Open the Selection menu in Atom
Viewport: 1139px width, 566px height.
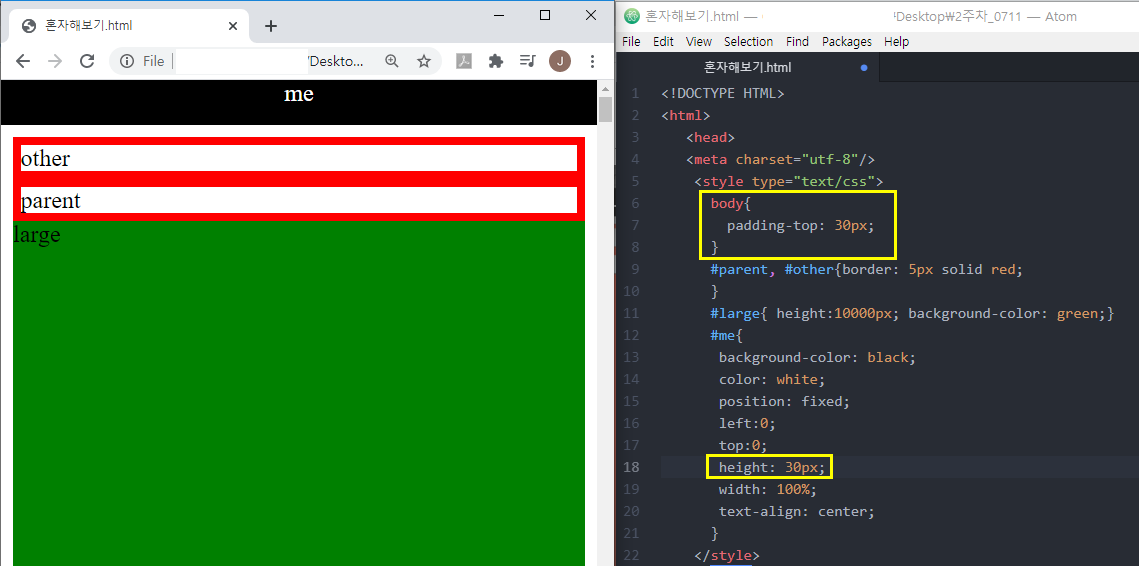[748, 41]
